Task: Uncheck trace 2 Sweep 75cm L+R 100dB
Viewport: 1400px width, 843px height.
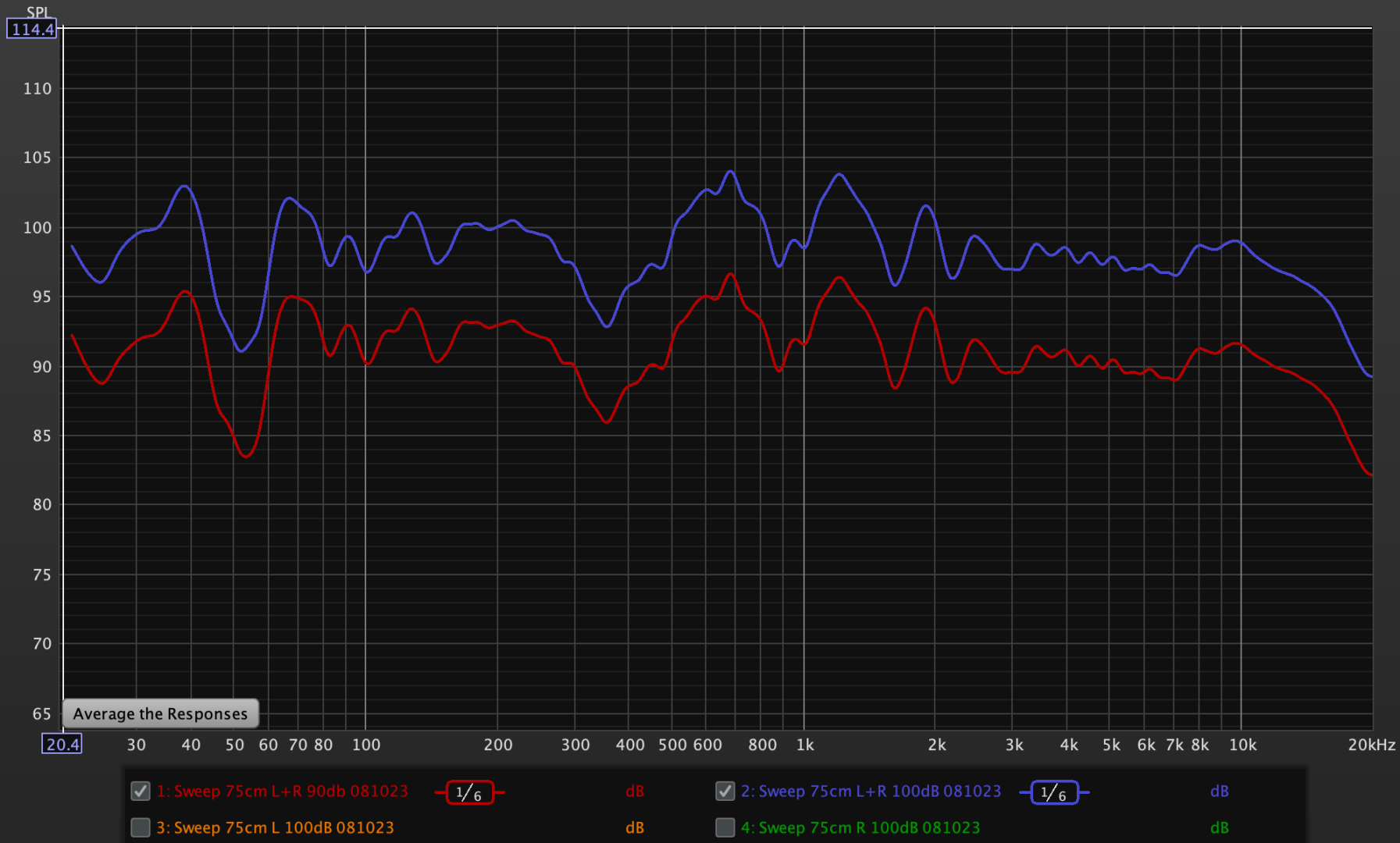Action: 725,791
